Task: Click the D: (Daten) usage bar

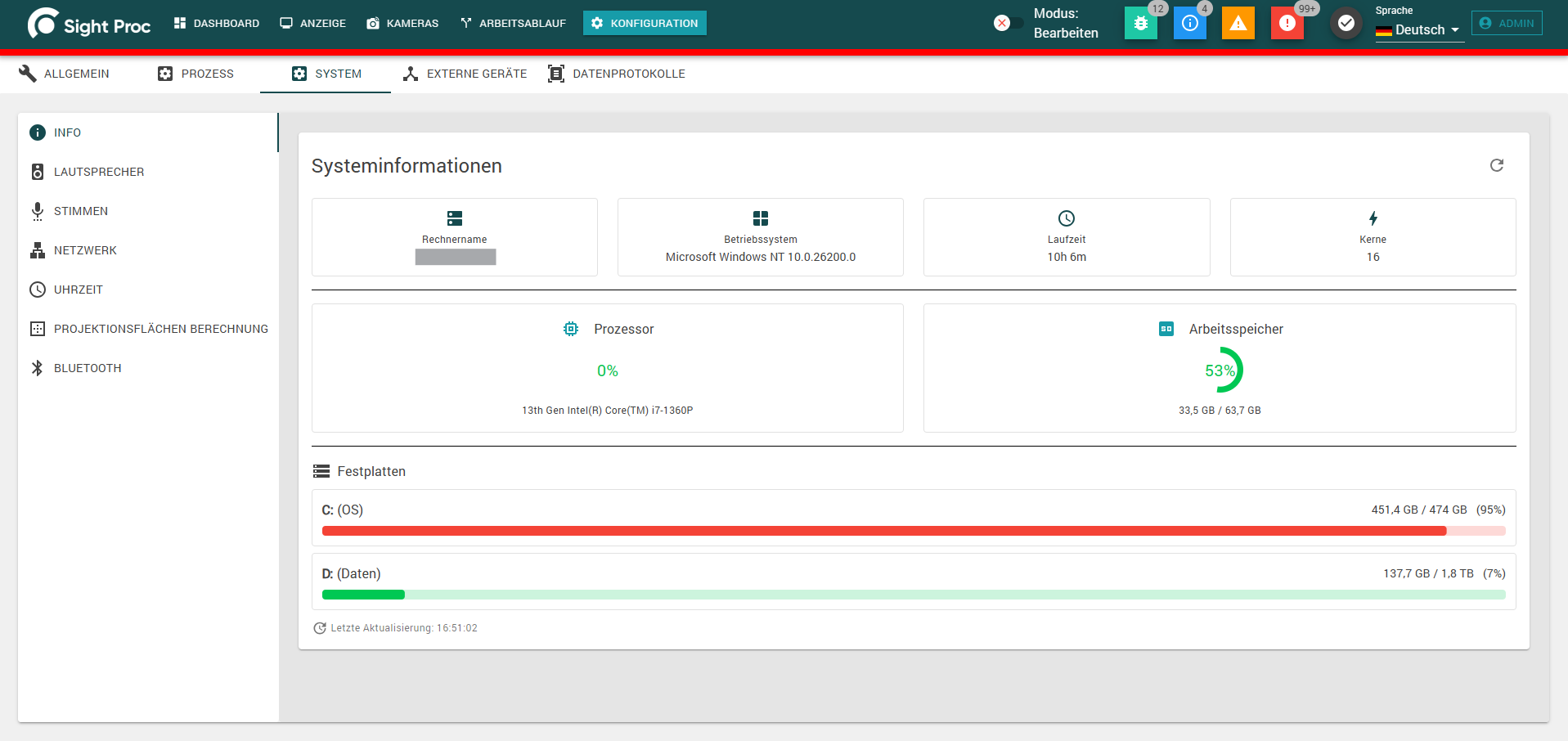Action: tap(914, 595)
